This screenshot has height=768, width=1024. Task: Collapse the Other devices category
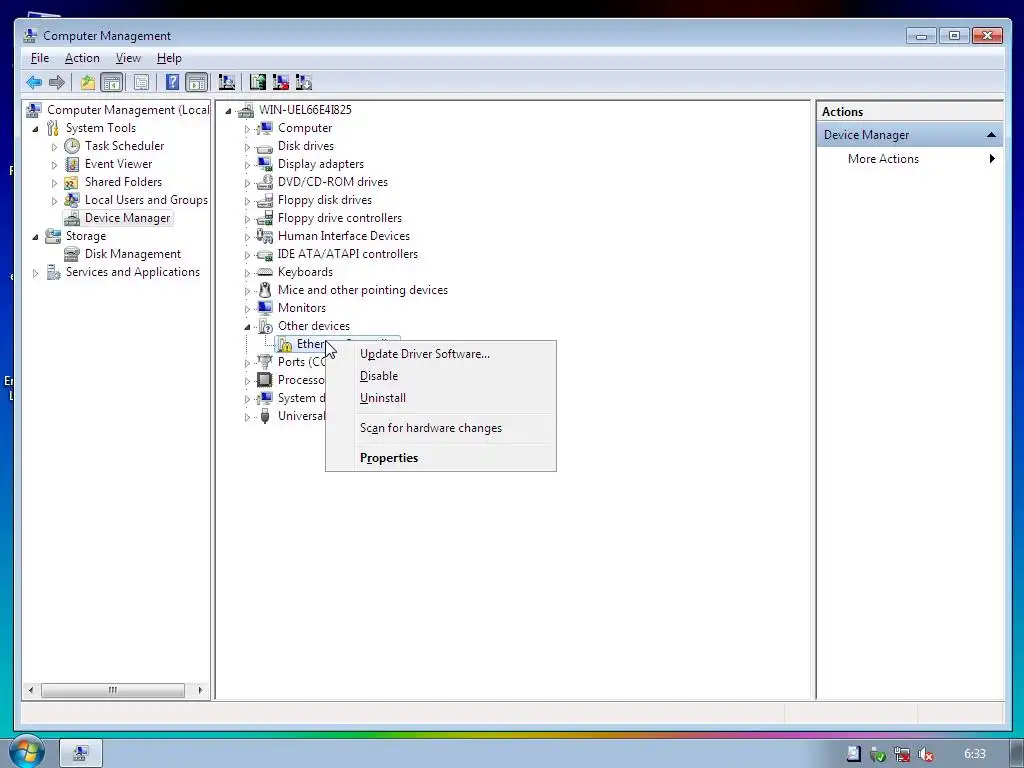[248, 327]
